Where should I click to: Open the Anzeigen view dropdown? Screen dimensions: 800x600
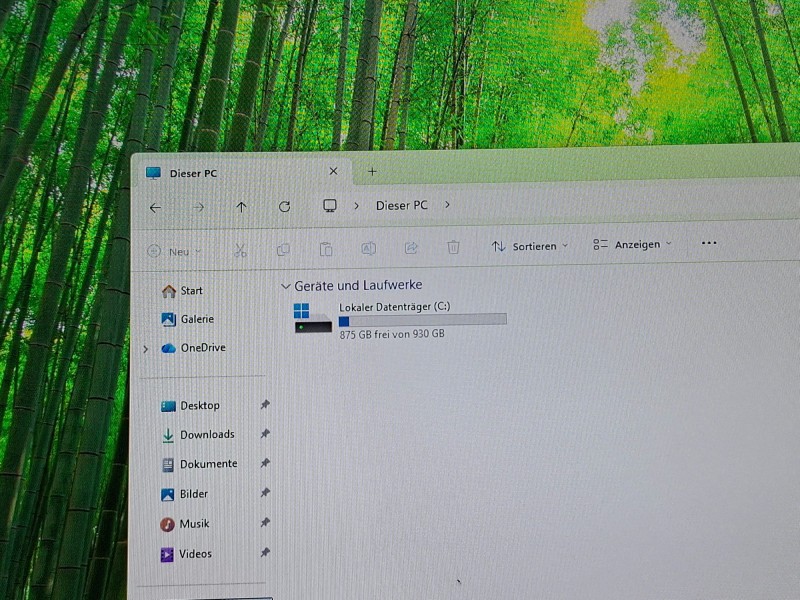(x=632, y=244)
